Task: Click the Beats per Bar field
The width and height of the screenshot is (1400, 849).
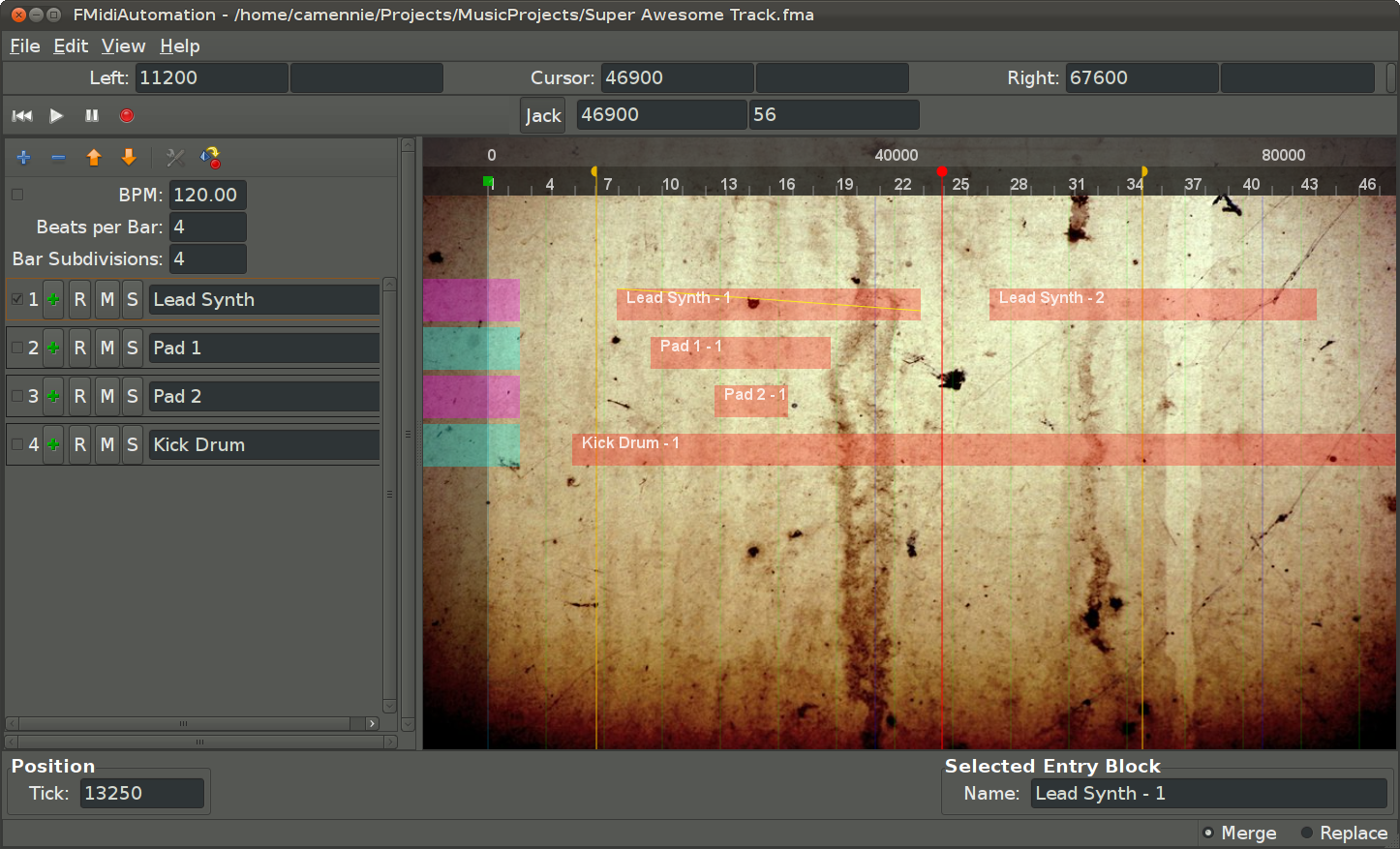Action: [208, 227]
